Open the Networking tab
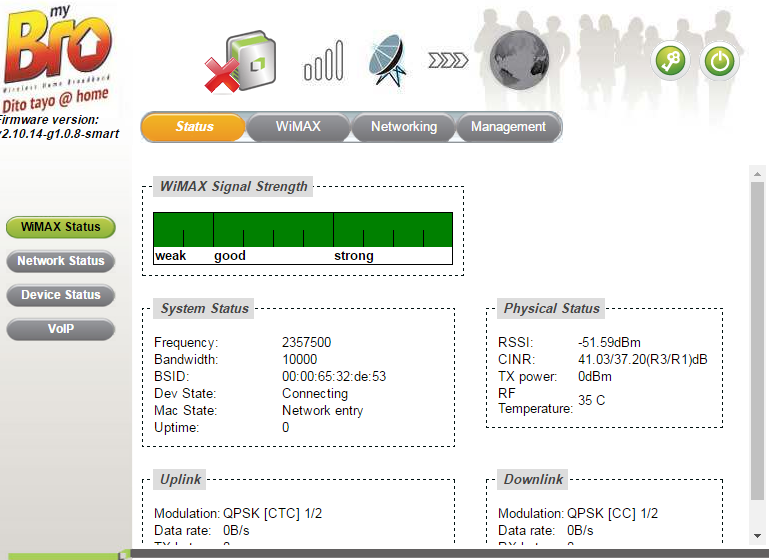 click(404, 127)
